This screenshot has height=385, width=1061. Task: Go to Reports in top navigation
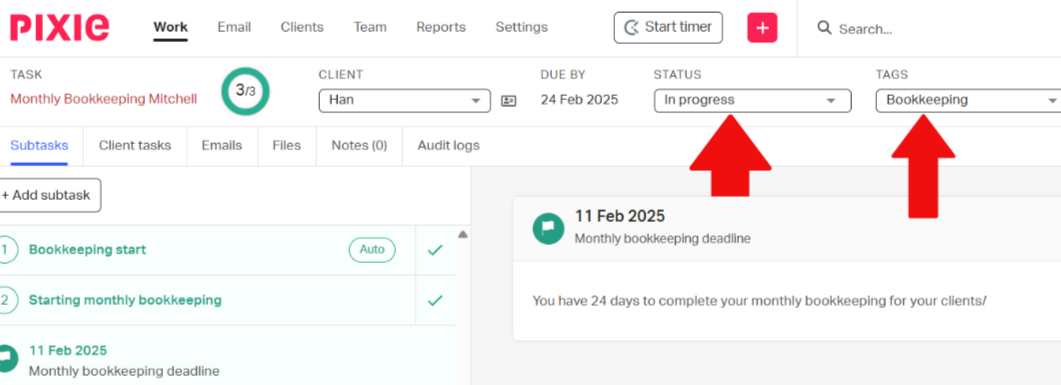tap(441, 28)
